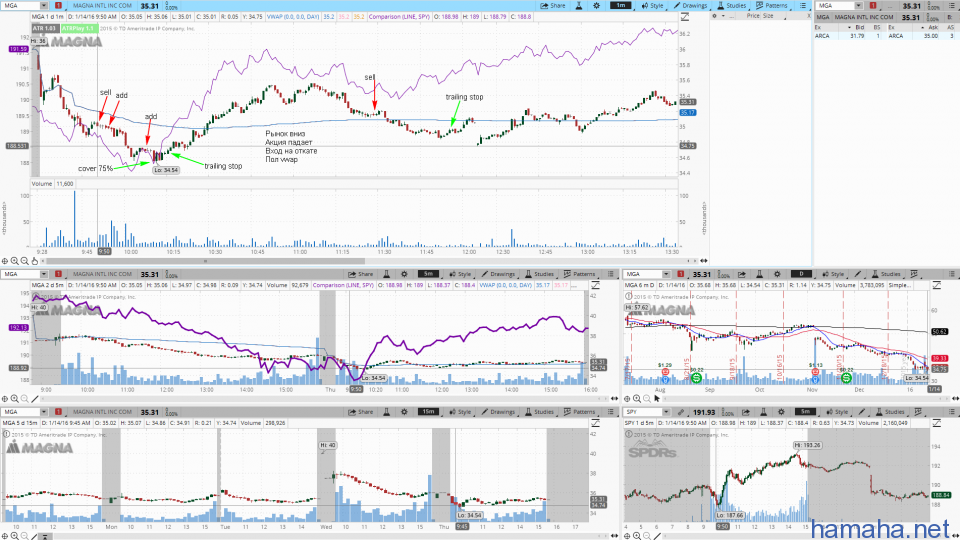960x540 pixels.
Task: Expand MGA symbol dropdown on the 15m chart
Action: (43, 412)
